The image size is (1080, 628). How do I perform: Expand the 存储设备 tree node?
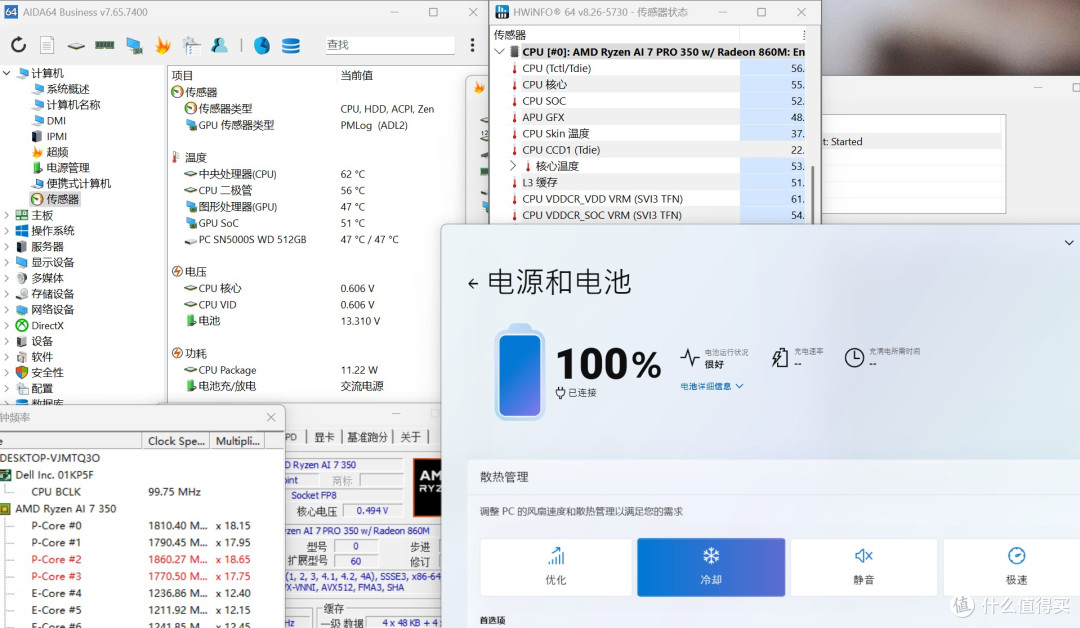point(7,294)
